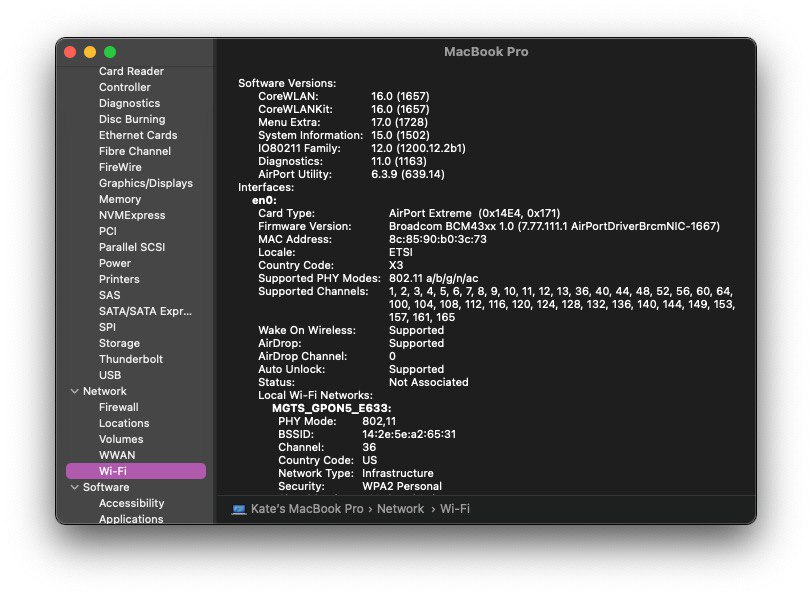Open Ethernet Cards in the sidebar
812x598 pixels.
(138, 136)
